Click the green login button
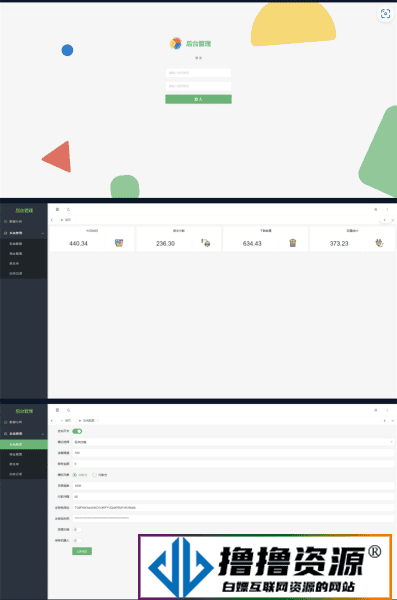The height and width of the screenshot is (600, 397). coord(198,99)
